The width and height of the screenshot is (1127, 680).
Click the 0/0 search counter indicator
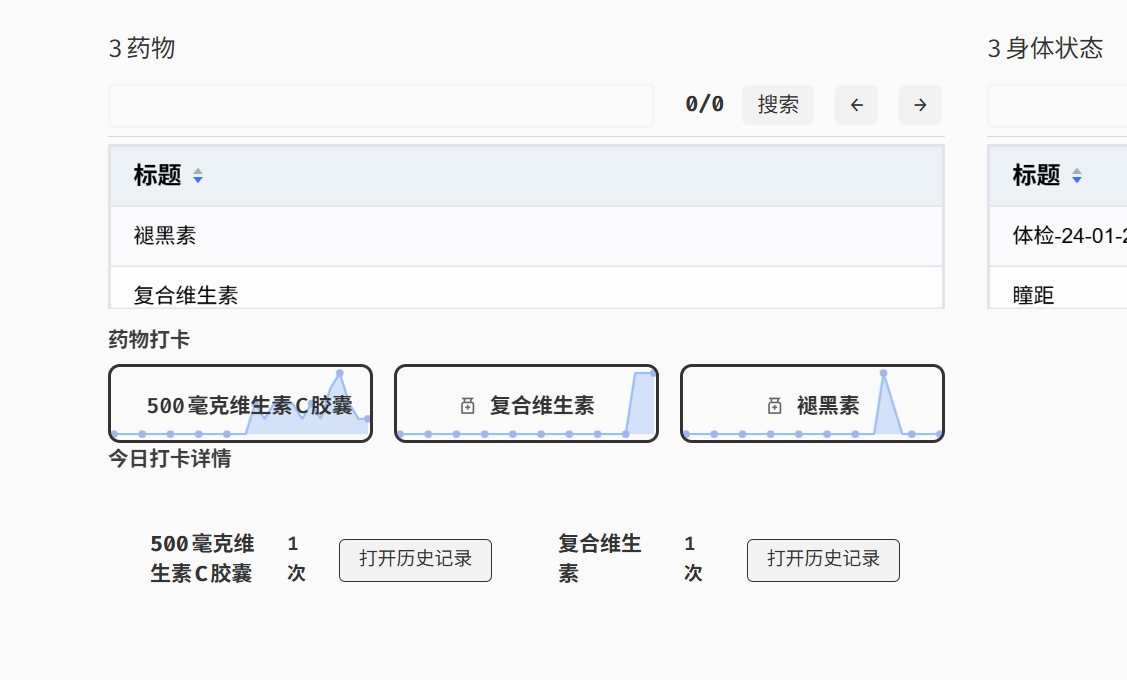(x=706, y=104)
